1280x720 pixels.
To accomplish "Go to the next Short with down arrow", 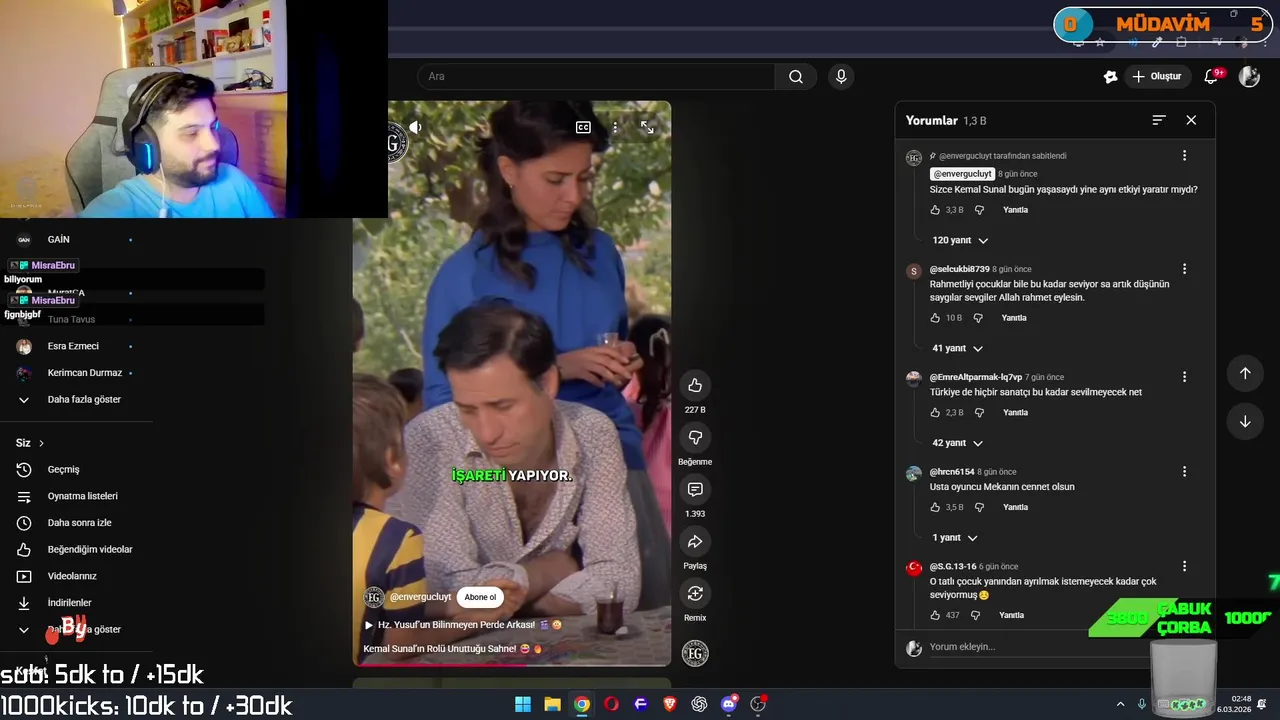I will point(1245,421).
